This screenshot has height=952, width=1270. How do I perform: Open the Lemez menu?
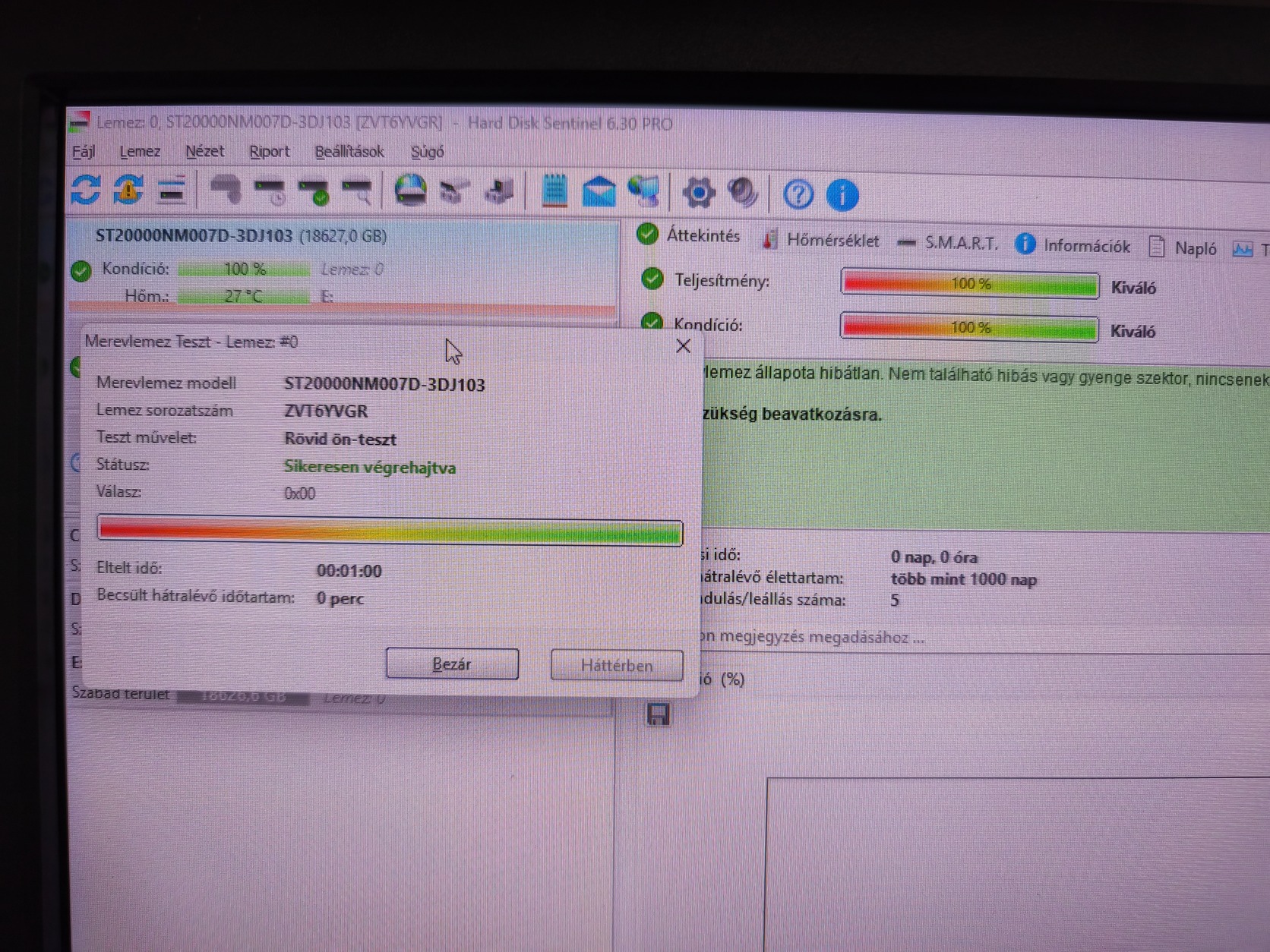[140, 151]
